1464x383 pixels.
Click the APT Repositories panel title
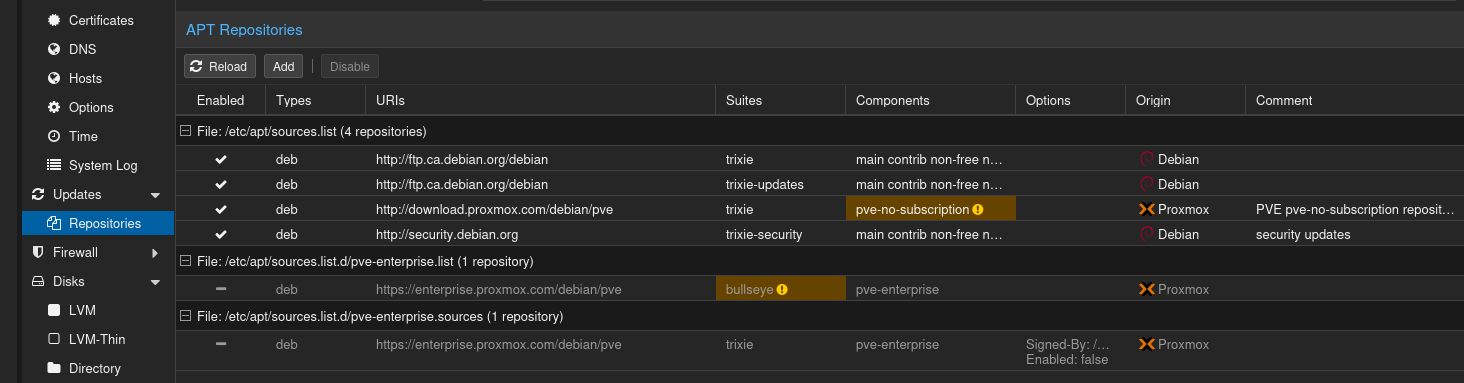(244, 31)
